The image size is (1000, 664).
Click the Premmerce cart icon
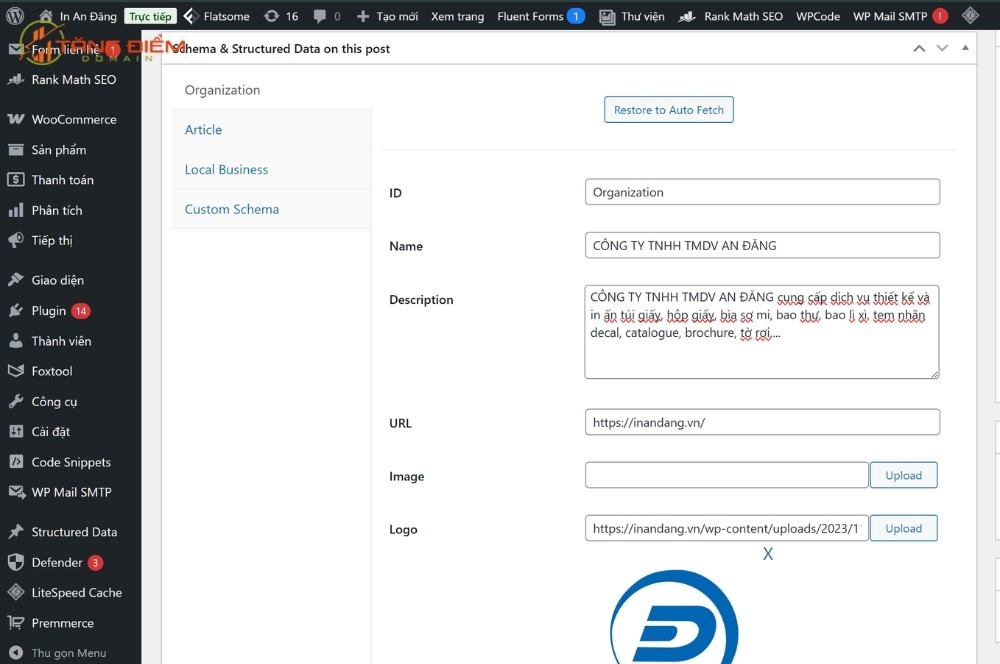click(16, 623)
